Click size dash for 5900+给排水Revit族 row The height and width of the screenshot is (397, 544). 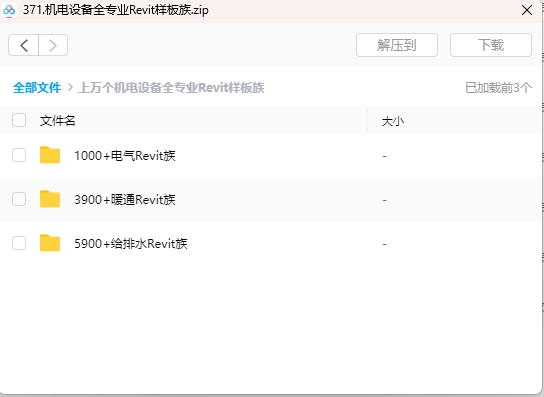pyautogui.click(x=384, y=244)
